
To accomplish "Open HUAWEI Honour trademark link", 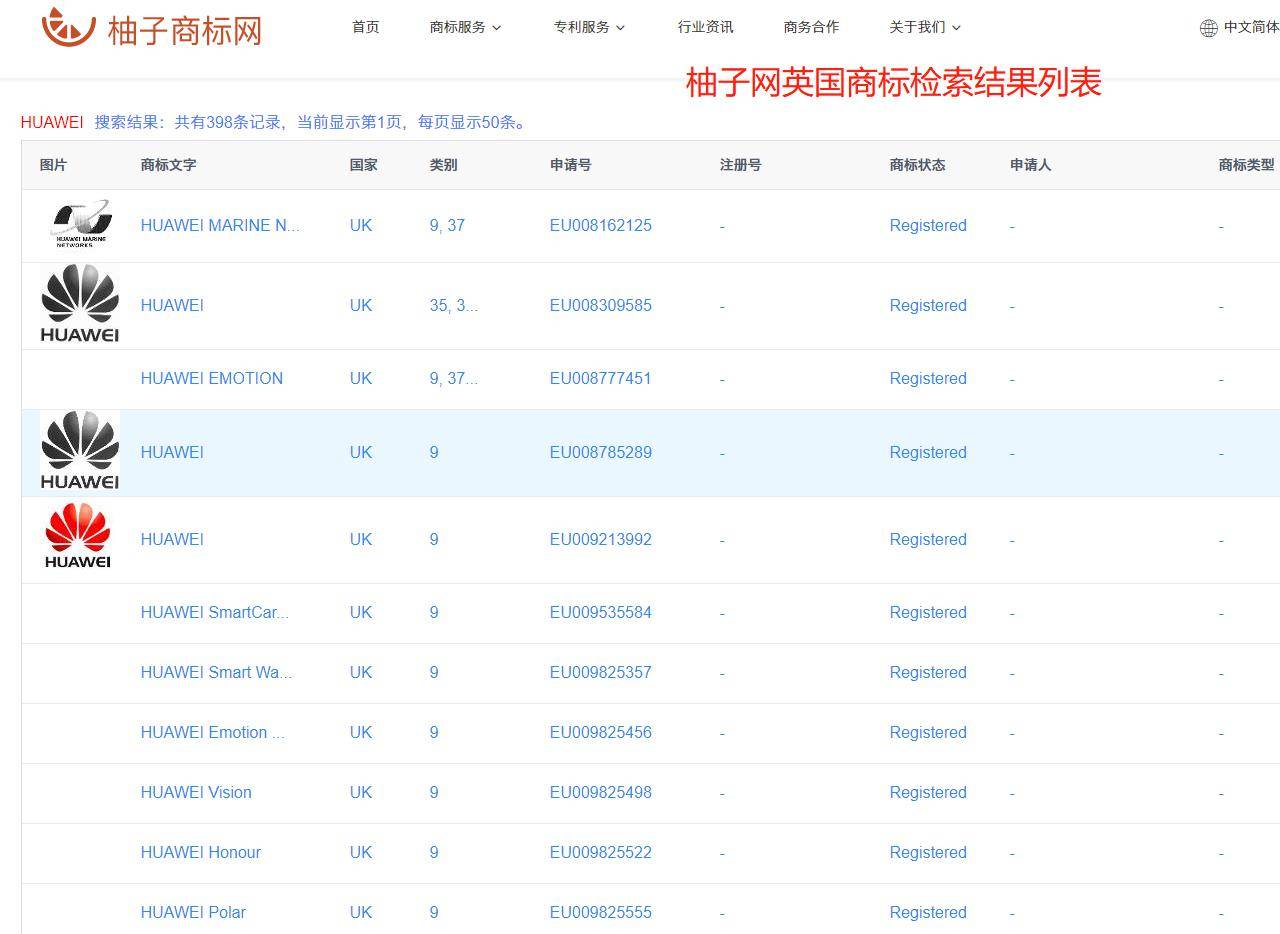I will pyautogui.click(x=201, y=852).
